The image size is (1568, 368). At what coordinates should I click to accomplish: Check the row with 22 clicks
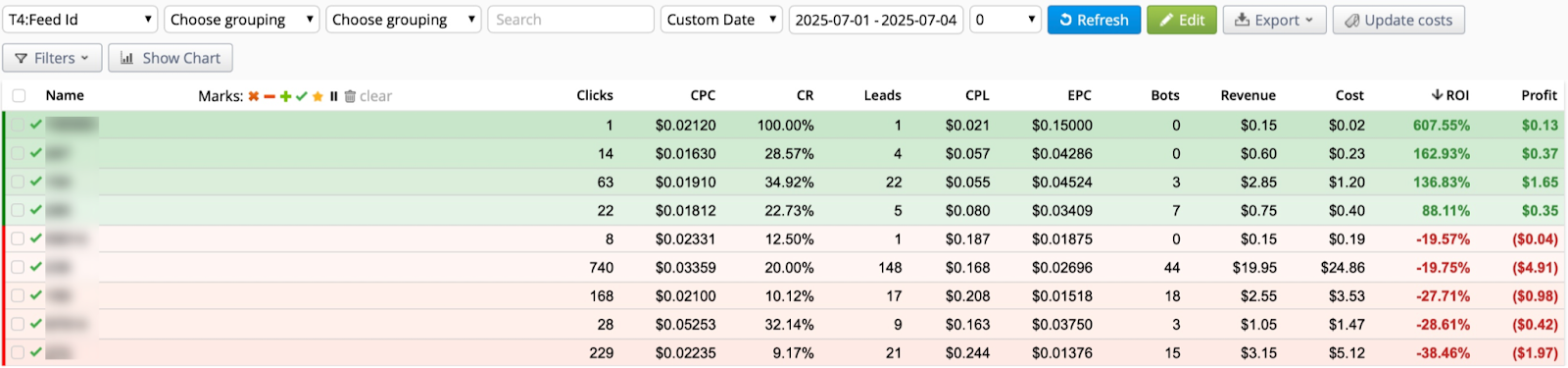pos(18,210)
